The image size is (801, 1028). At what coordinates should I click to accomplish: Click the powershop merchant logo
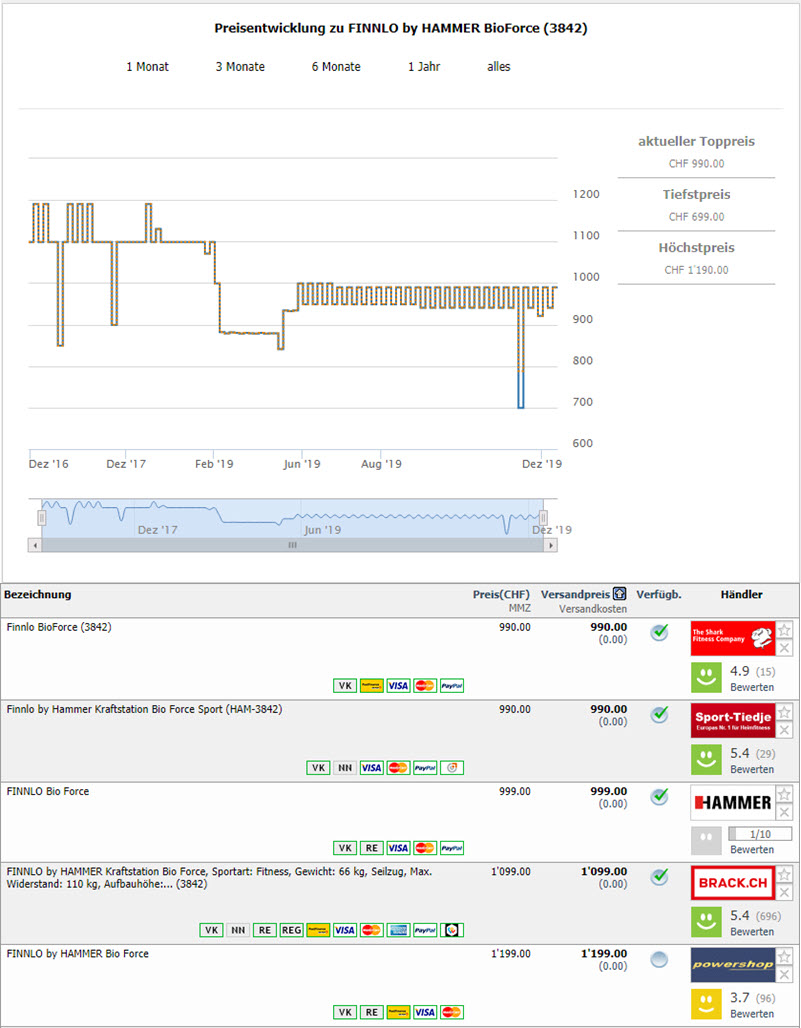coord(731,965)
